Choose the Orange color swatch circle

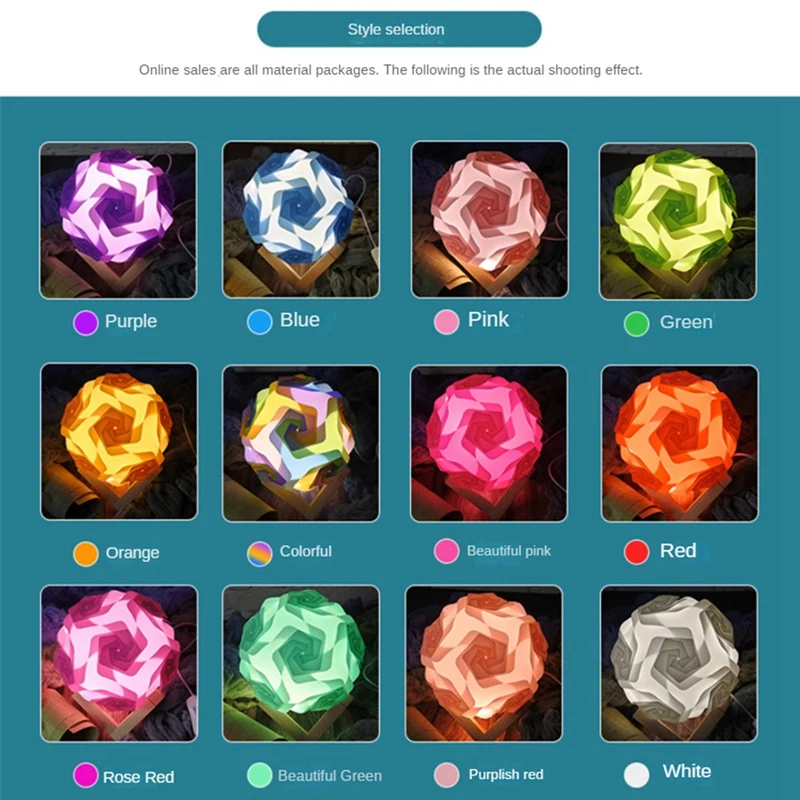click(x=86, y=554)
